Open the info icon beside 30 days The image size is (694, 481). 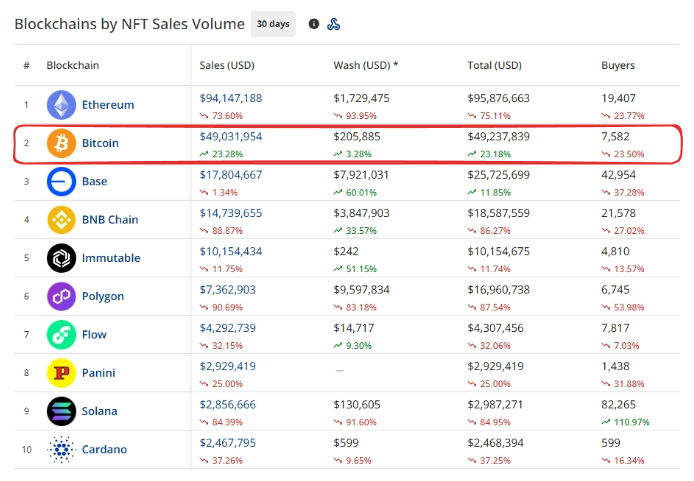314,24
